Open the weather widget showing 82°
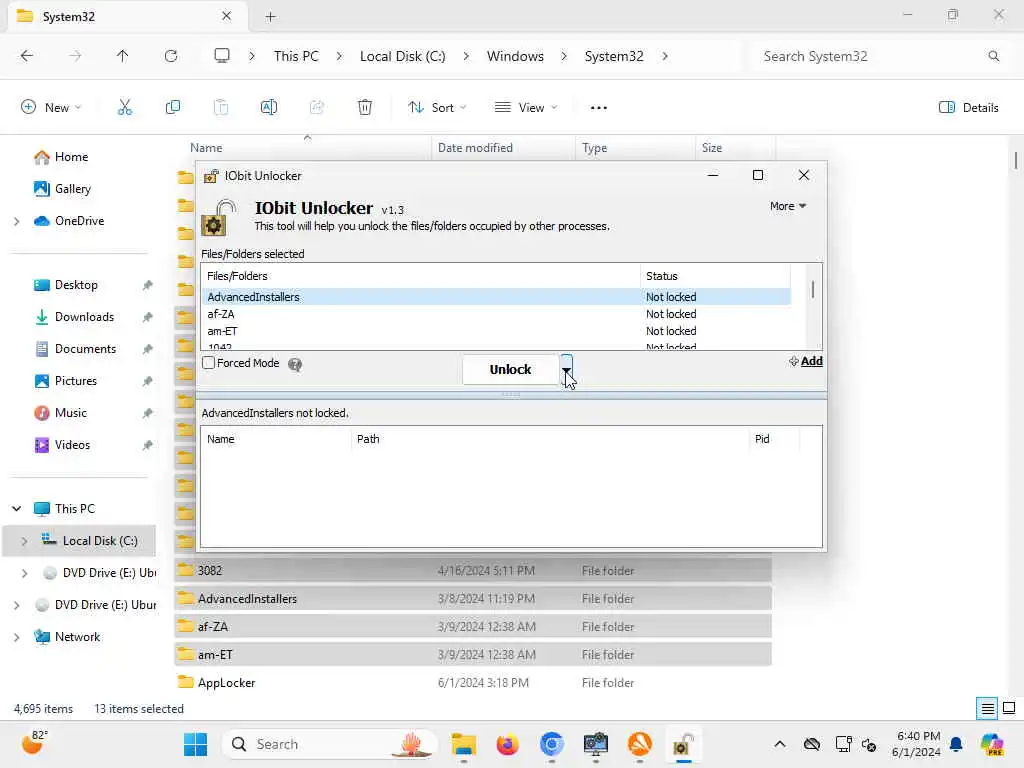1024x768 pixels. click(x=34, y=743)
